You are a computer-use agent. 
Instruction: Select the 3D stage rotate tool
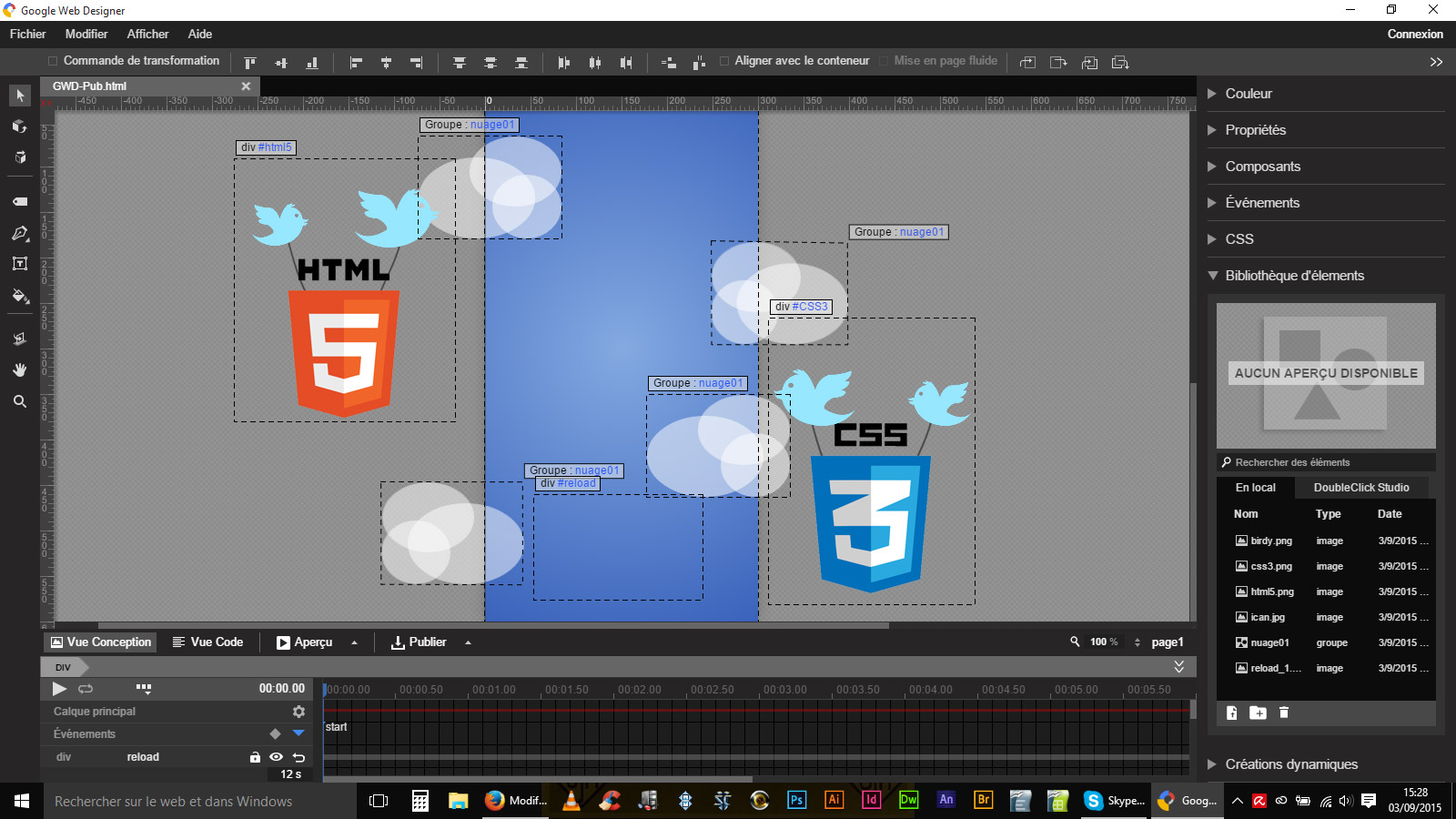coord(20,339)
